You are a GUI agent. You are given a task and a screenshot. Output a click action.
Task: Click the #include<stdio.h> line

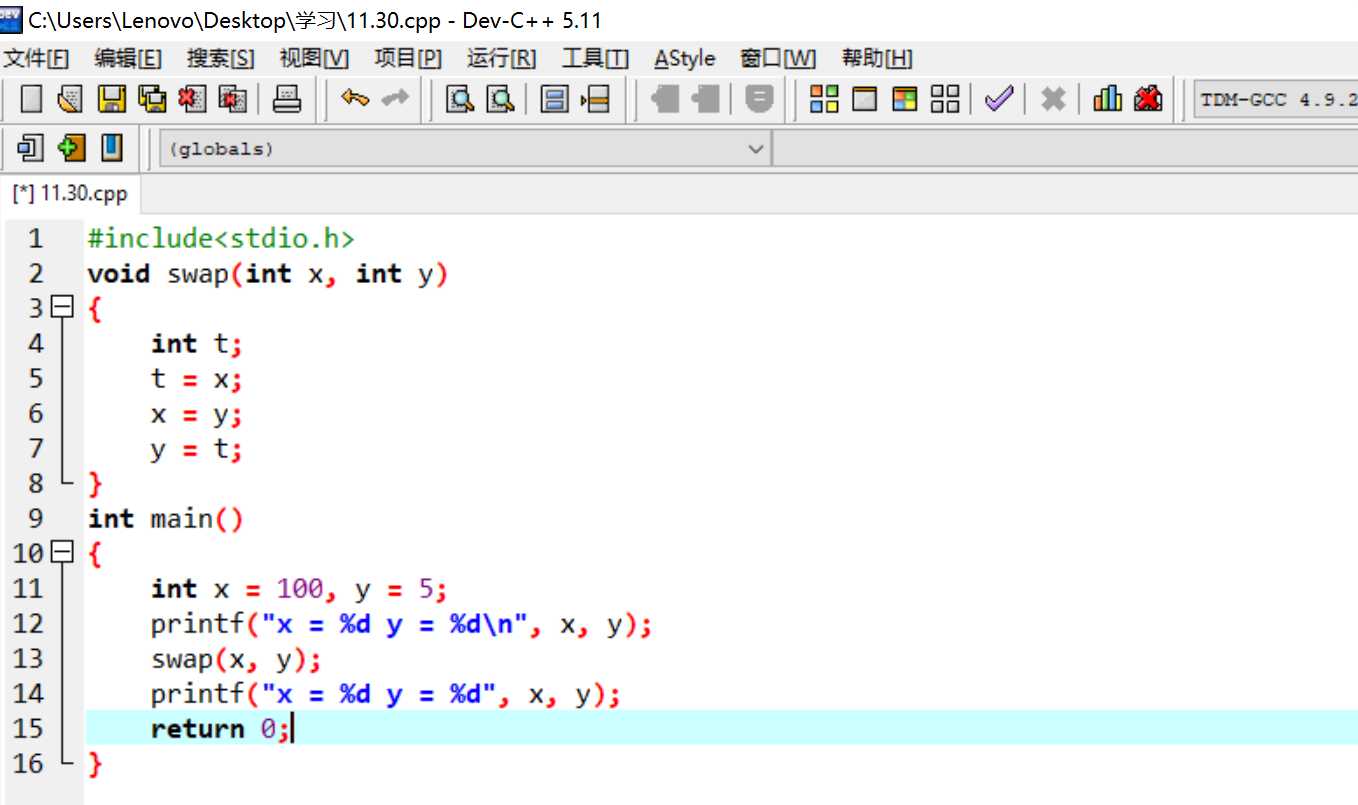221,238
